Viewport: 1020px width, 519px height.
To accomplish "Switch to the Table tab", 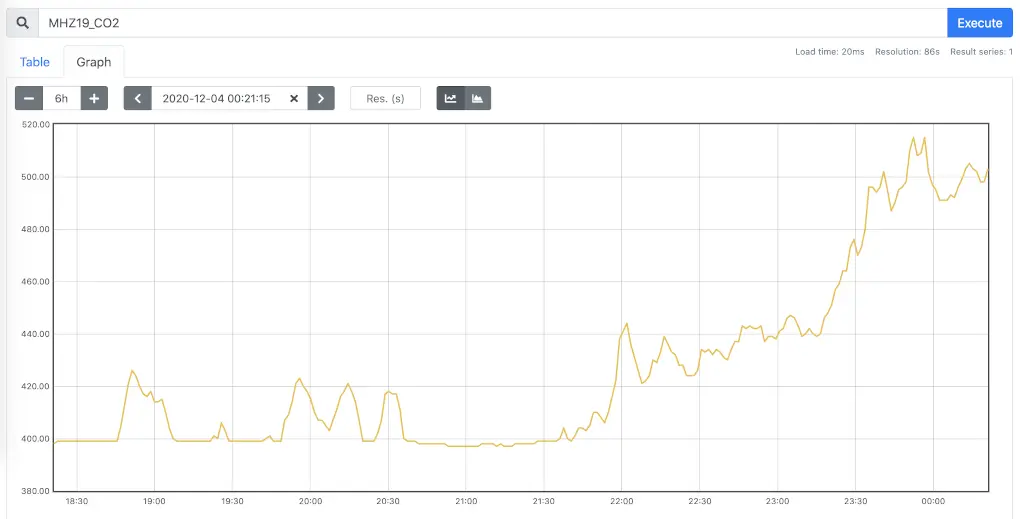I will 35,62.
